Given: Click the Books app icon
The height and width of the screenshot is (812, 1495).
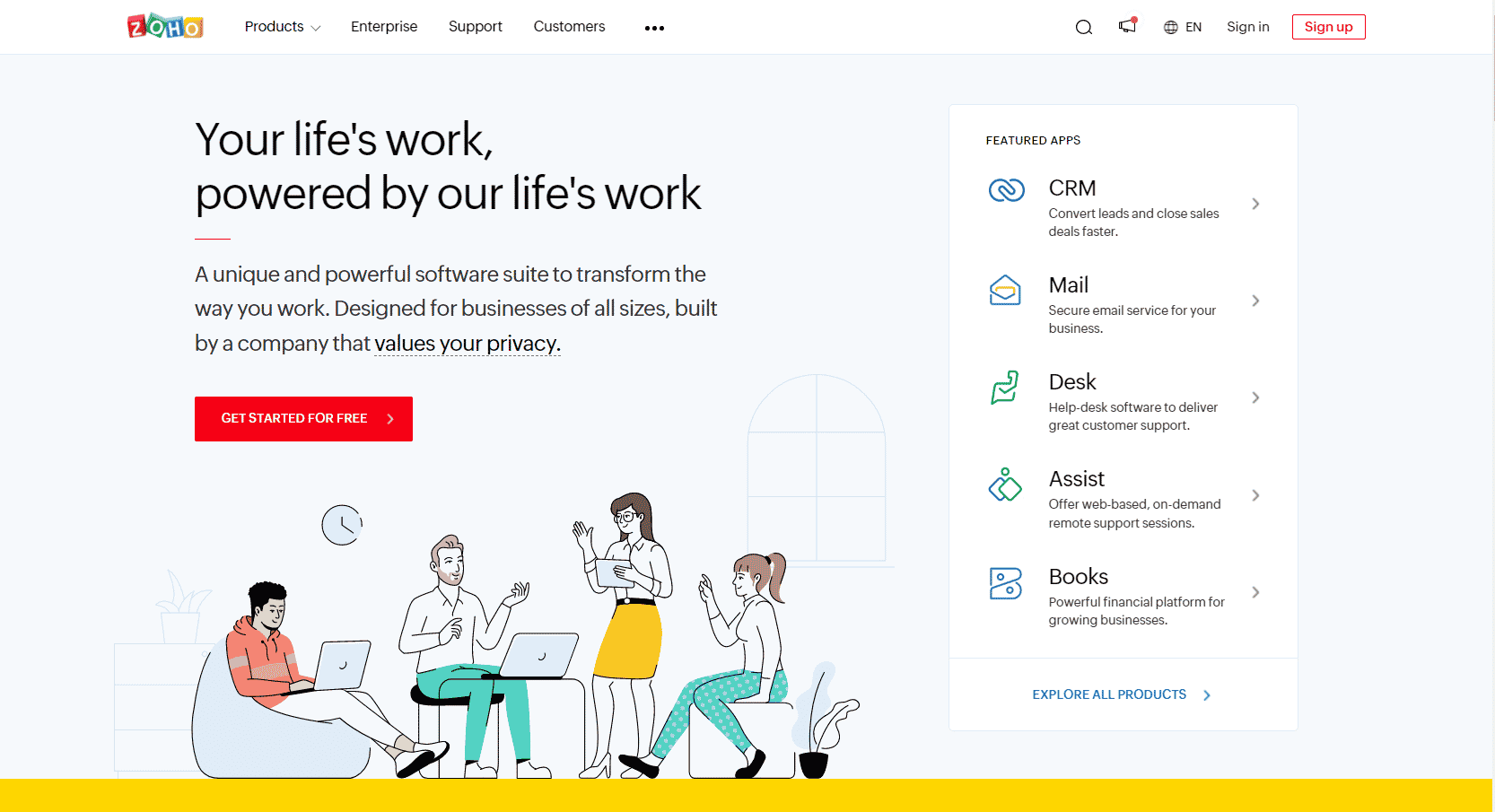Looking at the screenshot, I should 1006,583.
